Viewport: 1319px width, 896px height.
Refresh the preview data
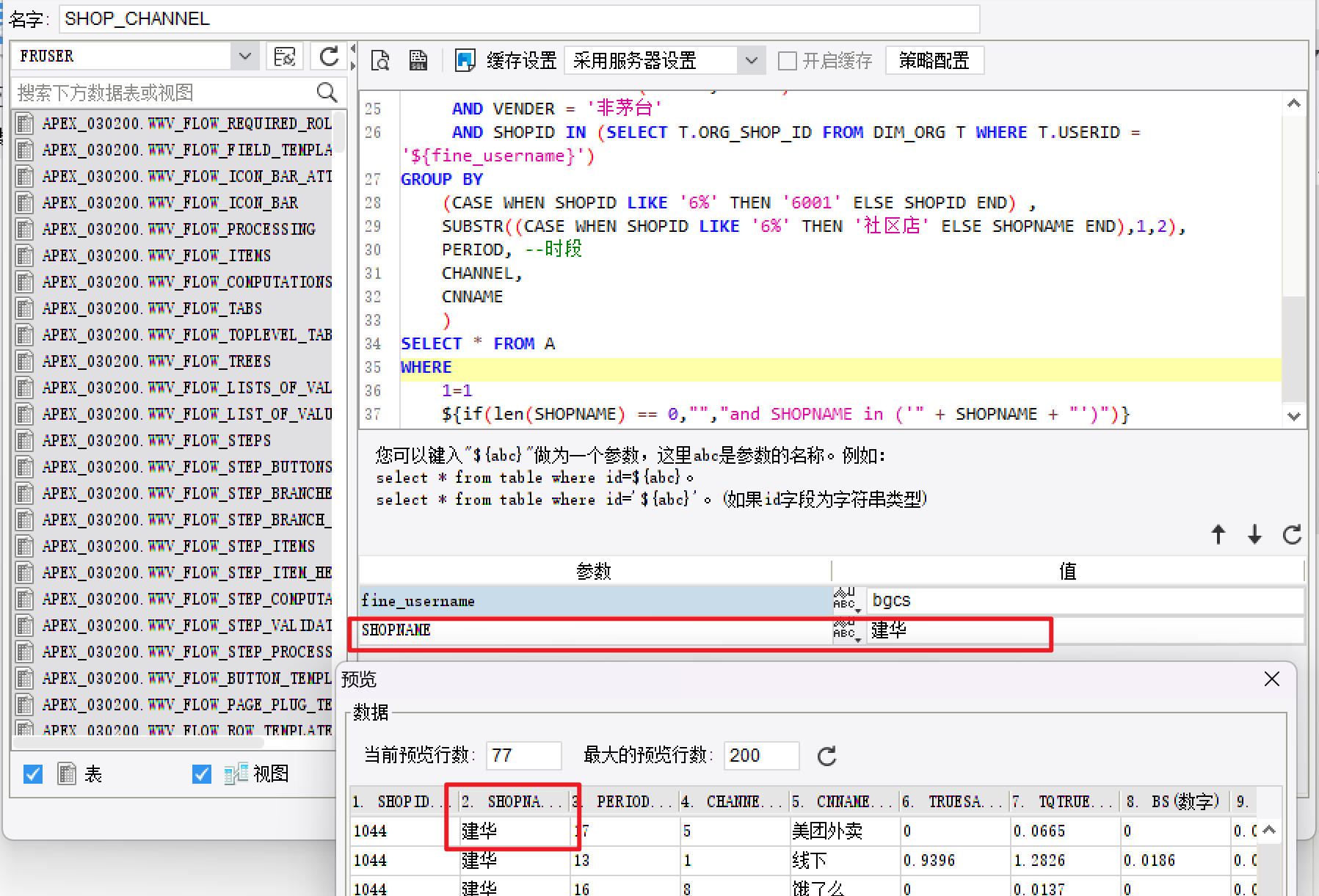pos(827,756)
